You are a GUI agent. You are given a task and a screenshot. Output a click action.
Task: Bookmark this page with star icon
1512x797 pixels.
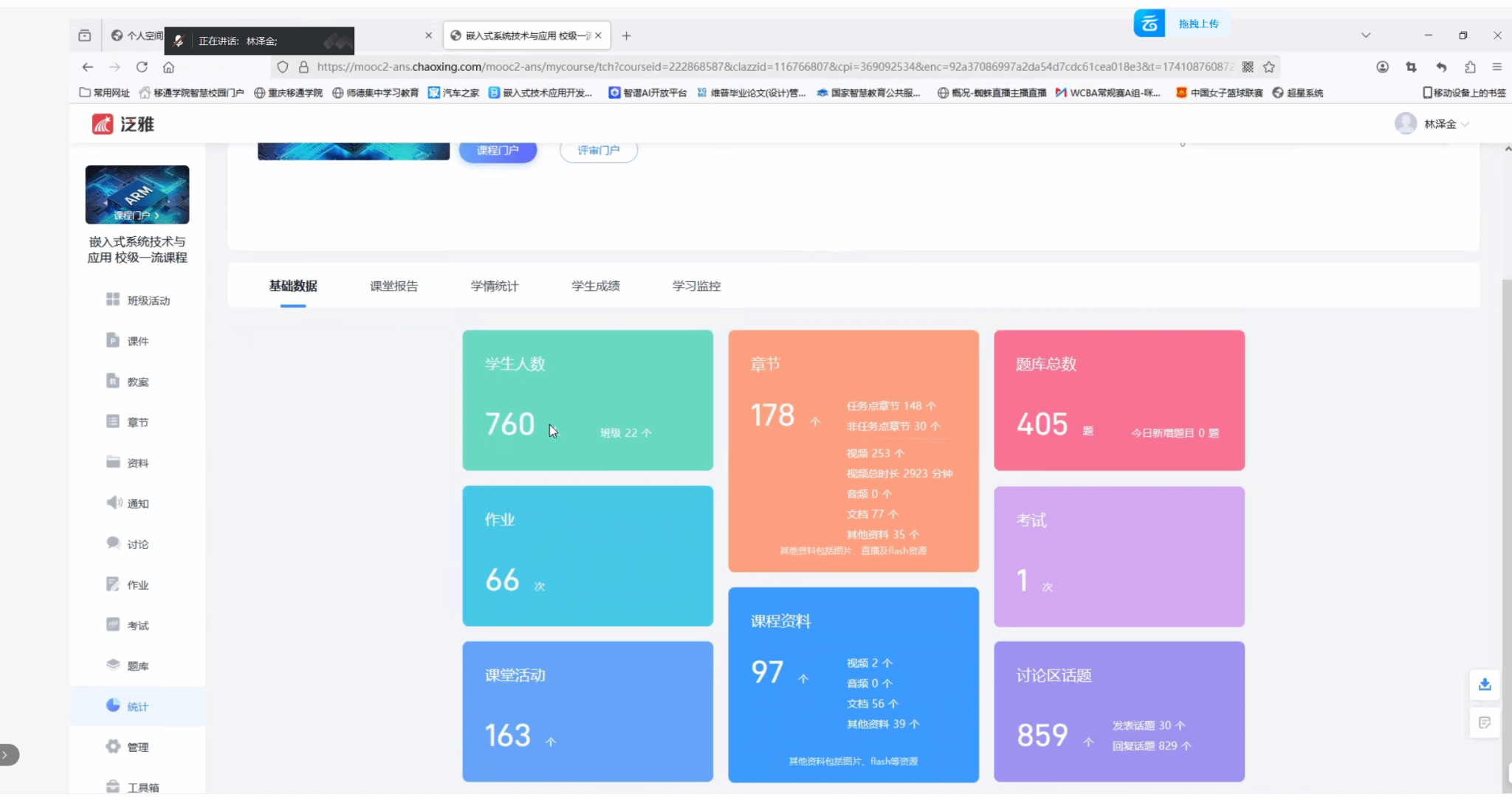pos(1268,67)
